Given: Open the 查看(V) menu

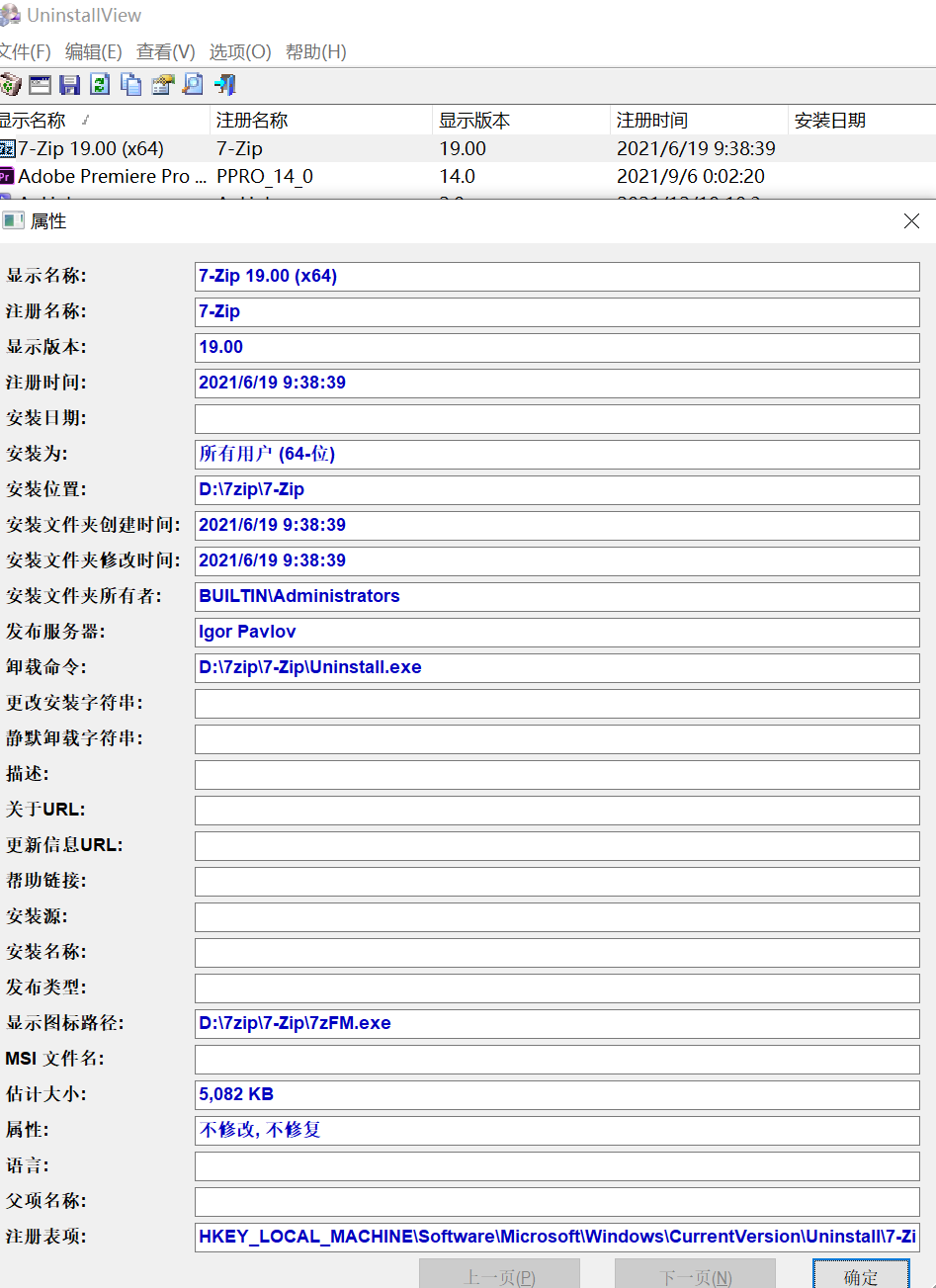Looking at the screenshot, I should coord(166,51).
